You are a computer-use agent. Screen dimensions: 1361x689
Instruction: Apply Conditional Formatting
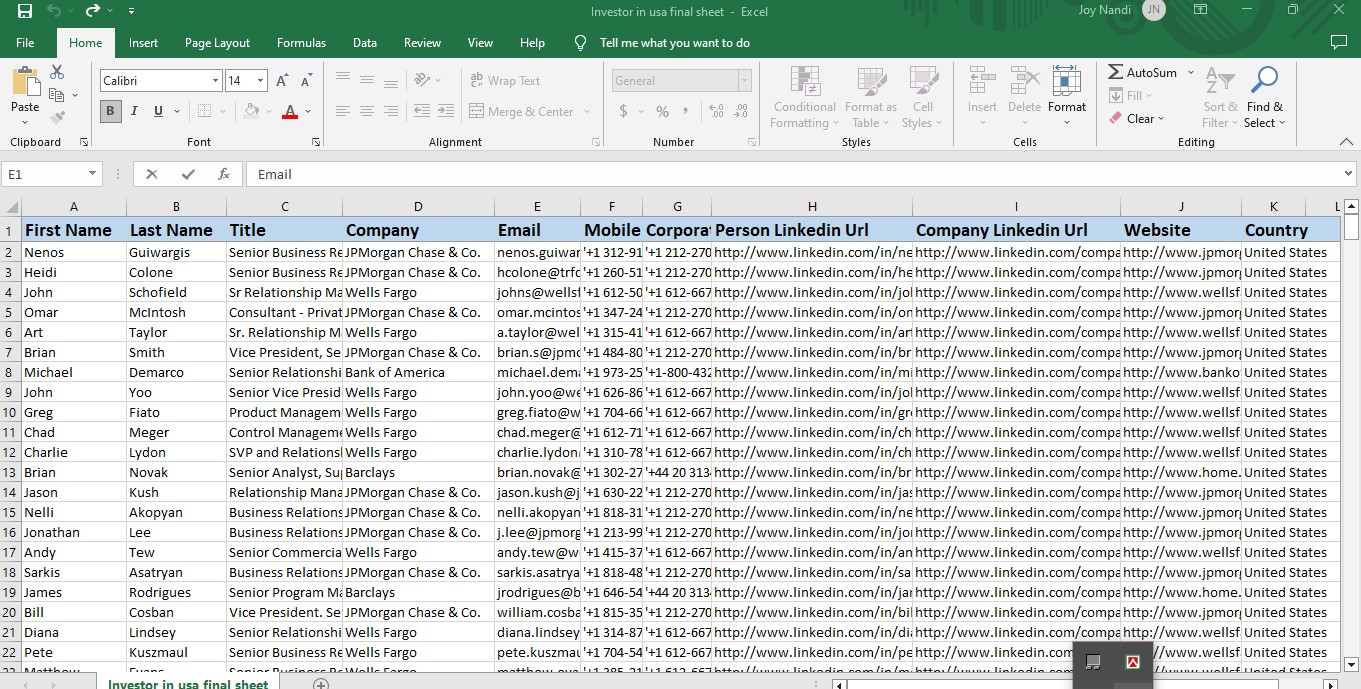(x=803, y=100)
